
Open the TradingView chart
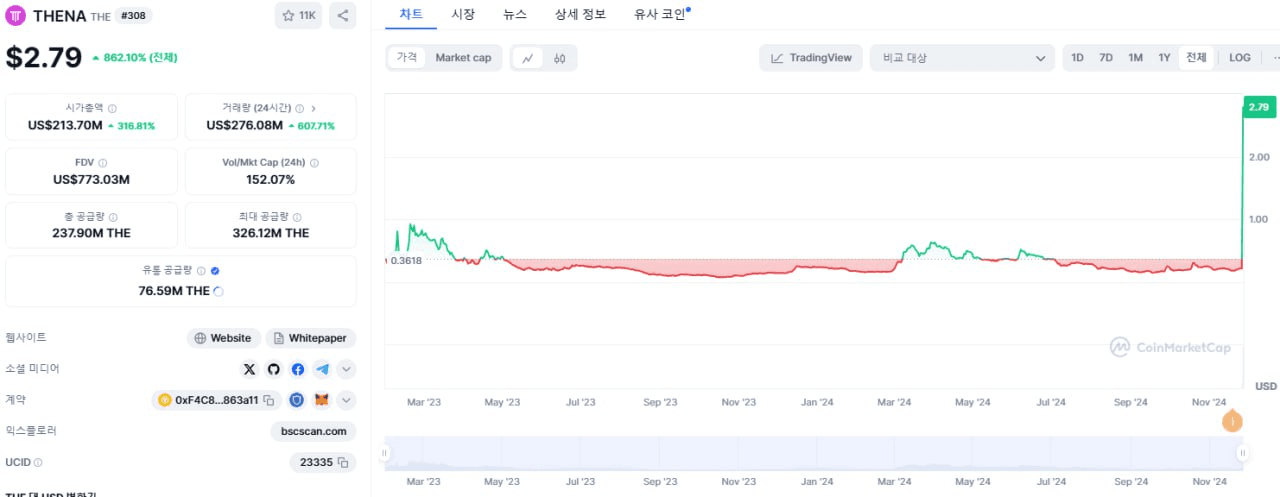coord(811,58)
